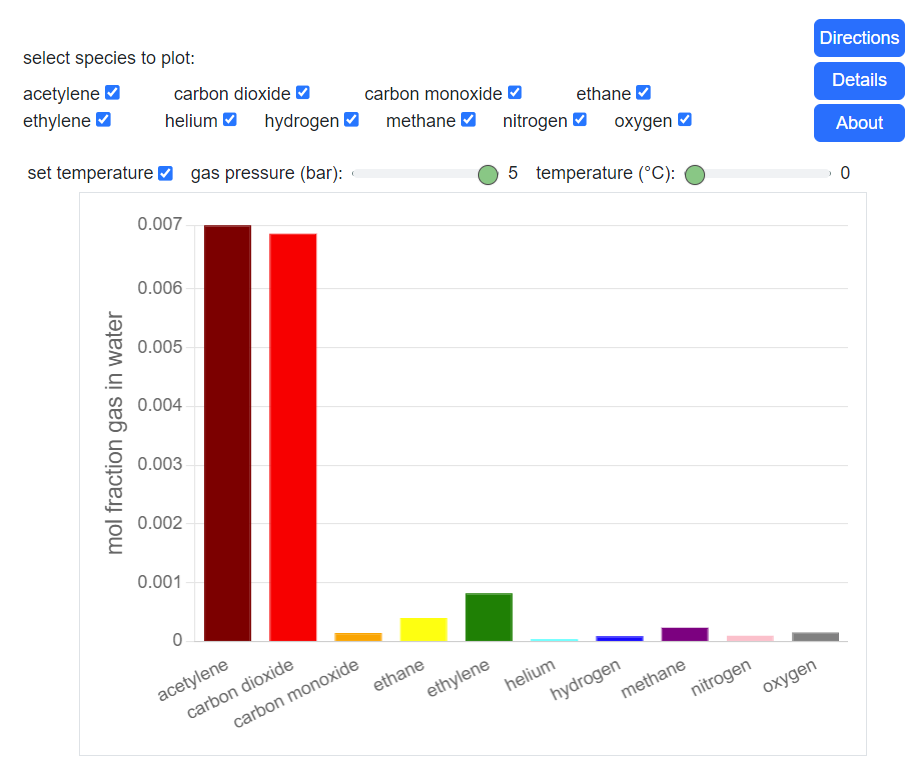Uncheck the ethane checkbox
This screenshot has width=917, height=781.
tap(643, 93)
